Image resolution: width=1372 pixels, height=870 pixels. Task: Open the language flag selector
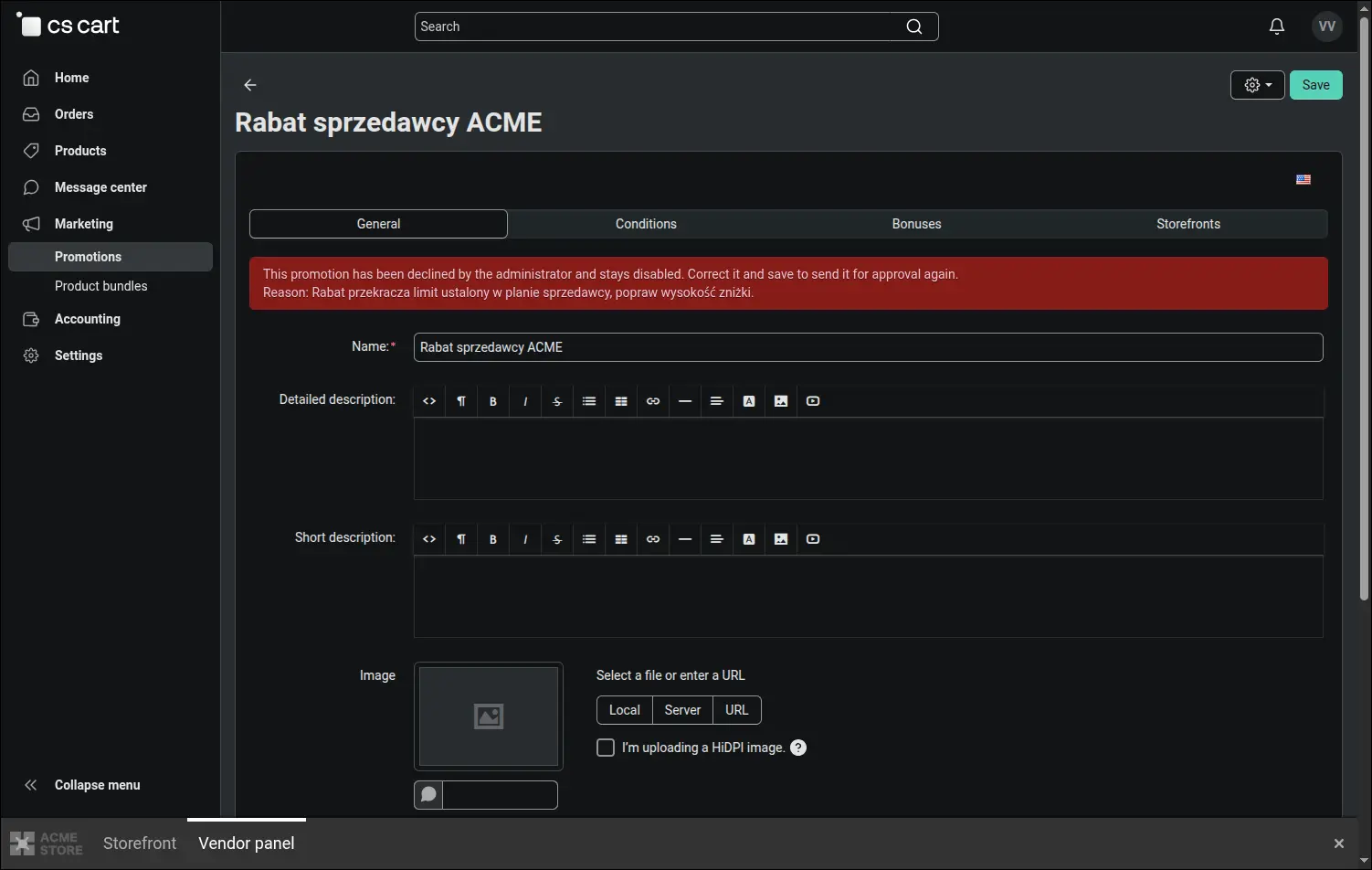click(1303, 180)
